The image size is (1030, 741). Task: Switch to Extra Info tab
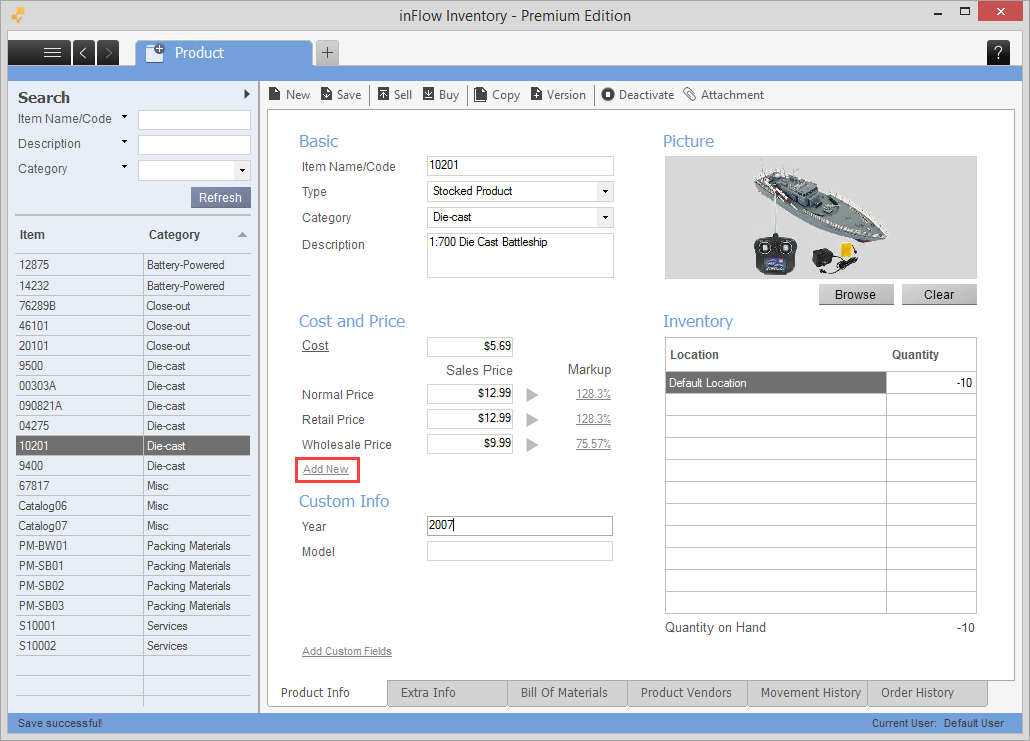447,693
